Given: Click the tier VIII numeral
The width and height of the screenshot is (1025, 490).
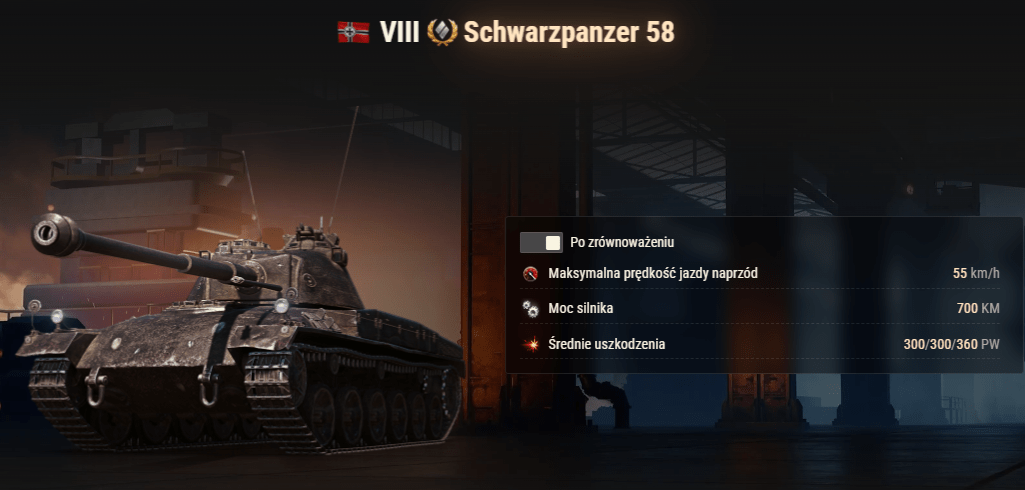Looking at the screenshot, I should pos(399,32).
